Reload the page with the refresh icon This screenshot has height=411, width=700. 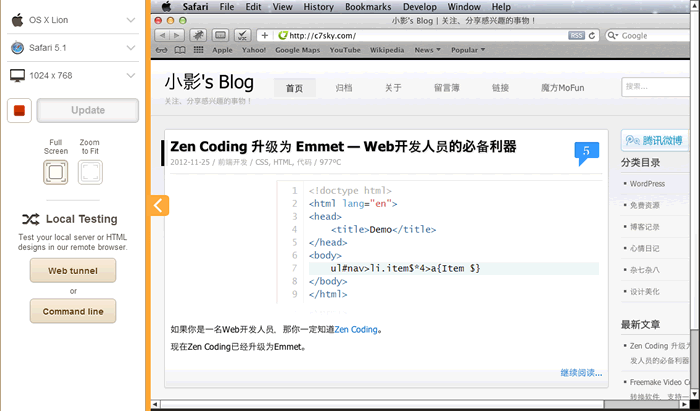[x=592, y=36]
